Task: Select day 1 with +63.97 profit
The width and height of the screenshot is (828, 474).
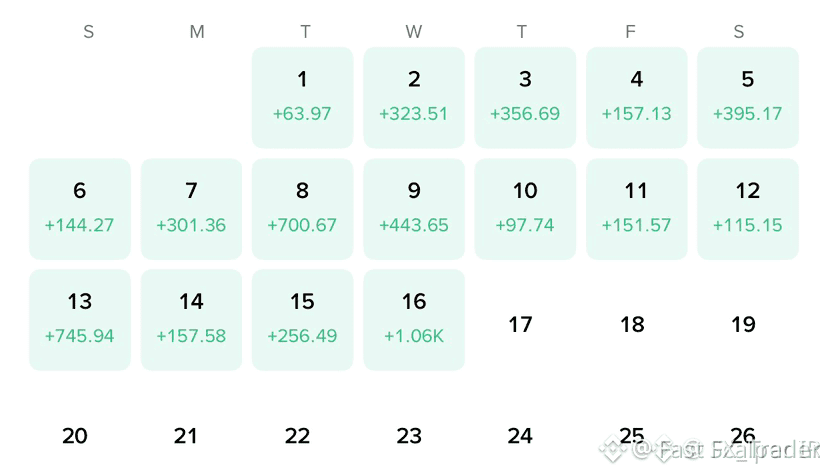Action: click(303, 98)
